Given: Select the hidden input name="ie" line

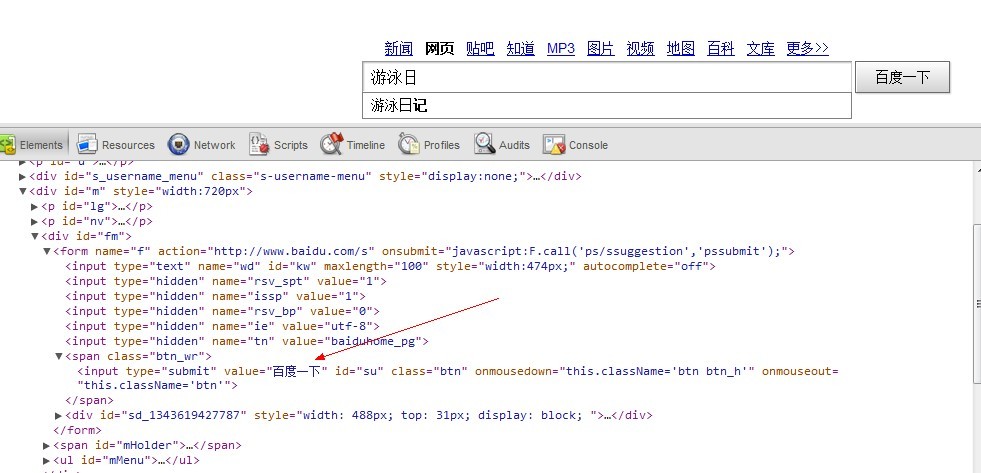Looking at the screenshot, I should 222,326.
